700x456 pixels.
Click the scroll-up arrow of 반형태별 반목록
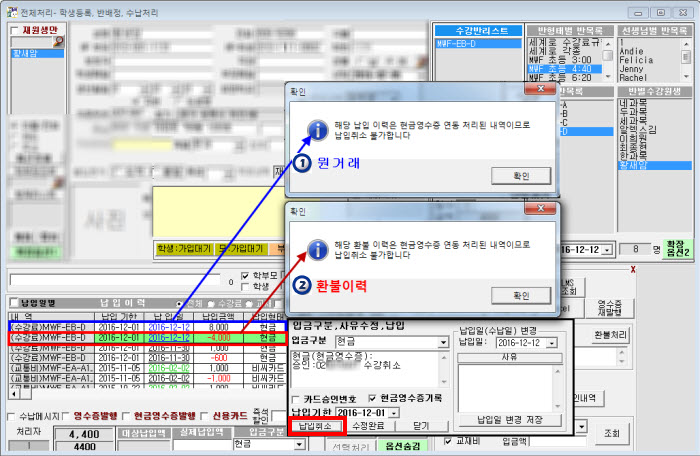pyautogui.click(x=608, y=43)
